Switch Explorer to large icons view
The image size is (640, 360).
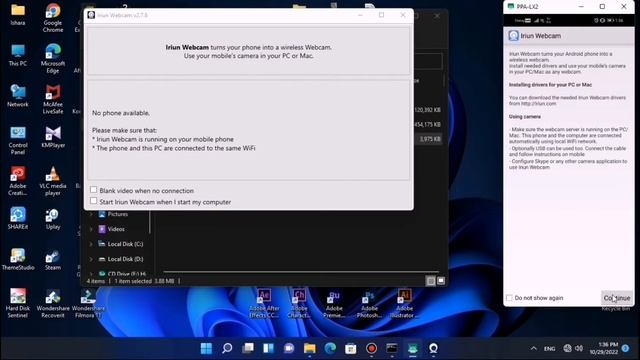(x=441, y=281)
